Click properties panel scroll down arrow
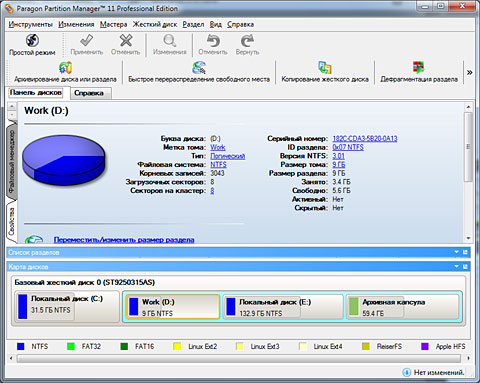480x383 pixels. coord(468,238)
